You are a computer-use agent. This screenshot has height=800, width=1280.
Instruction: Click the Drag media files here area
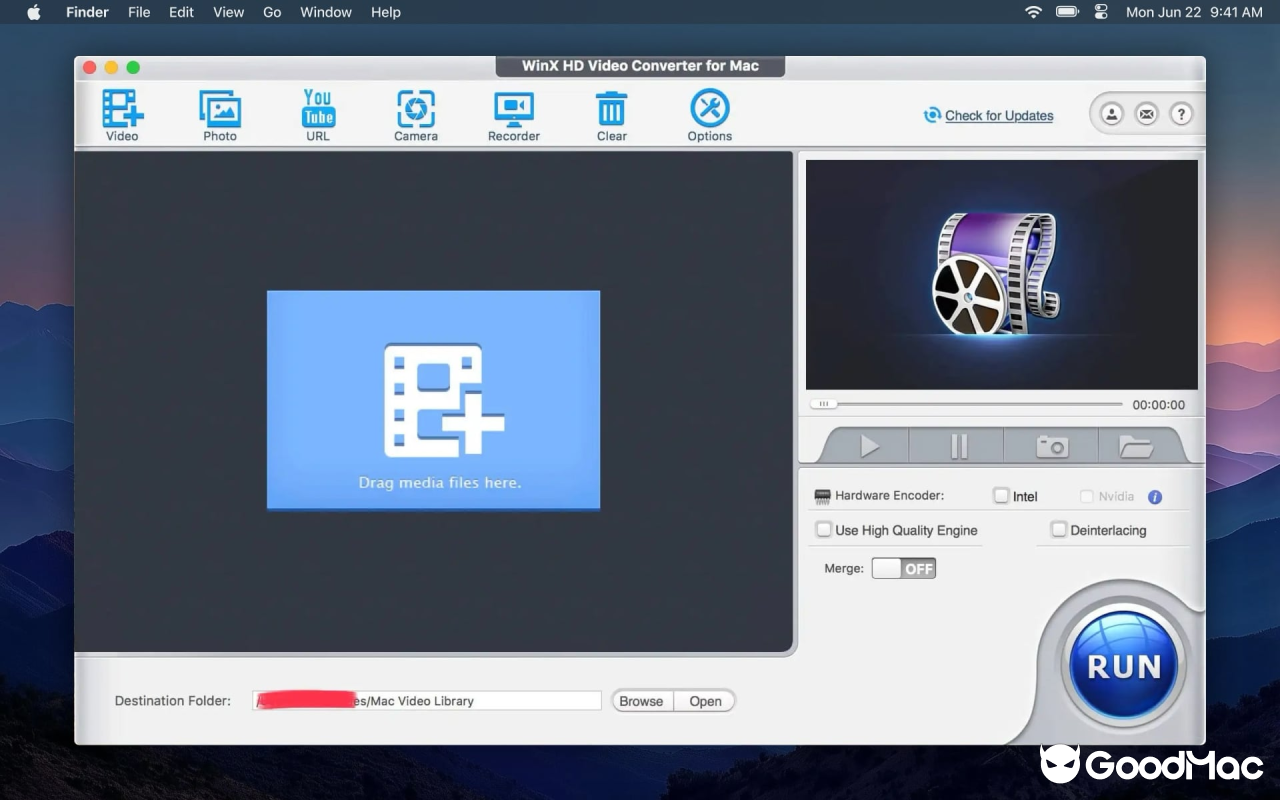pyautogui.click(x=433, y=400)
